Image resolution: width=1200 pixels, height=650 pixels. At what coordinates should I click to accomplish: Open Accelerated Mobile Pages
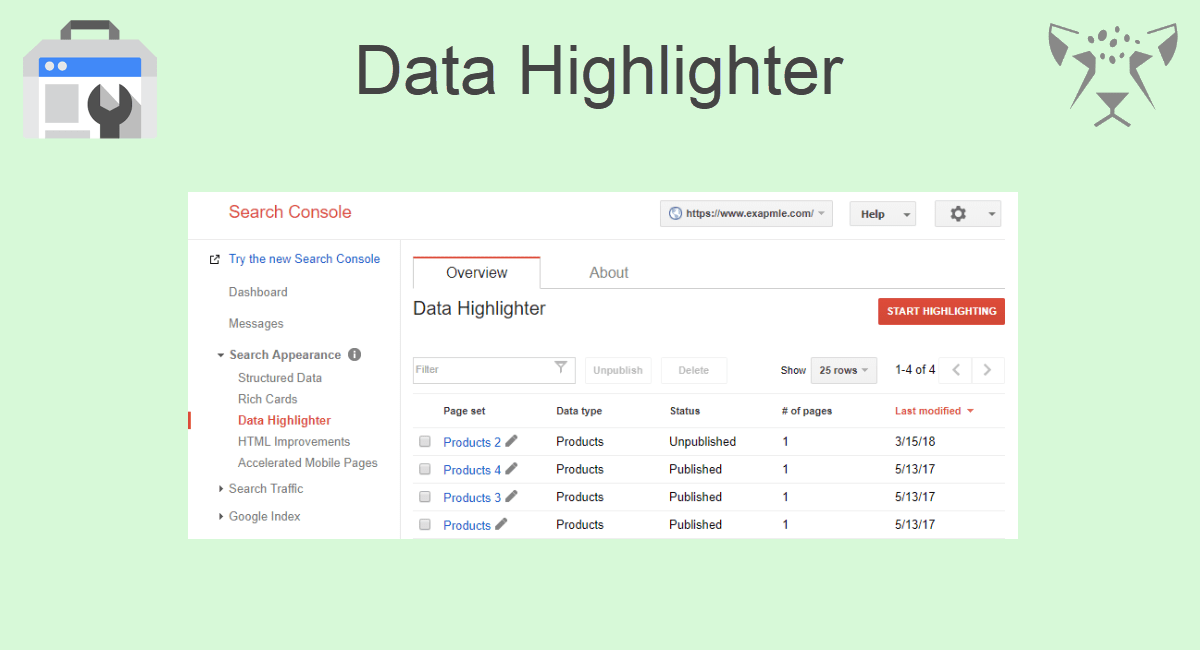tap(308, 463)
